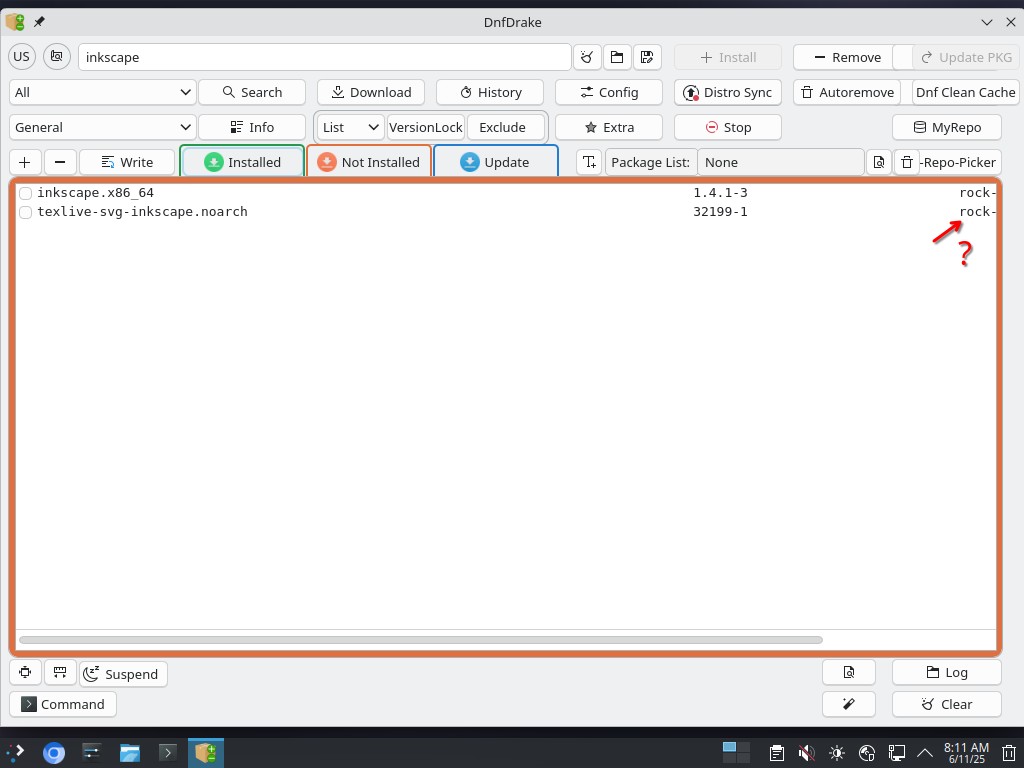Screen dimensions: 1024x768
Task: Click the inkscape search input field
Action: pyautogui.click(x=325, y=57)
